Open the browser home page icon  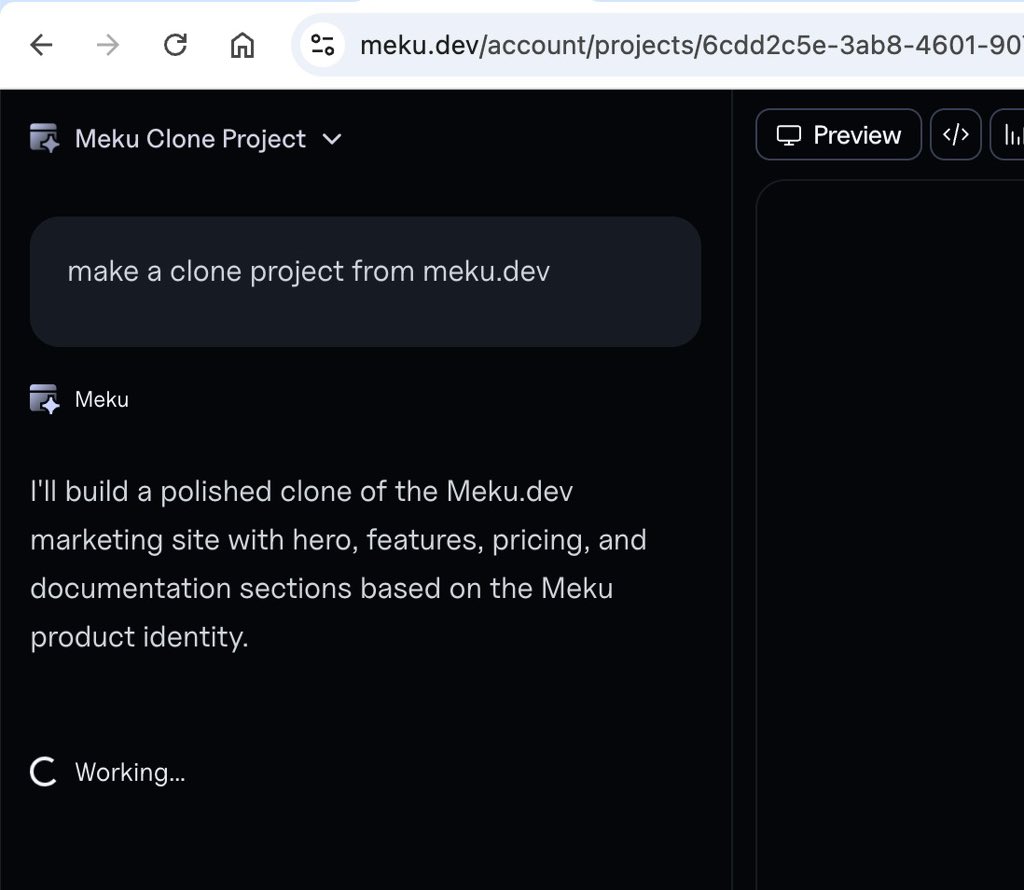[242, 45]
